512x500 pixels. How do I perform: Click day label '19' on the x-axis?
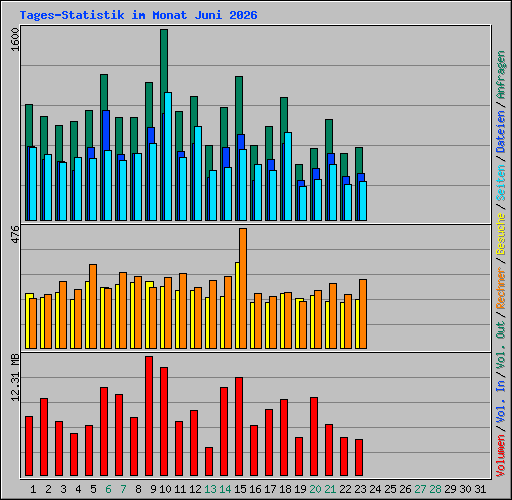click(300, 489)
